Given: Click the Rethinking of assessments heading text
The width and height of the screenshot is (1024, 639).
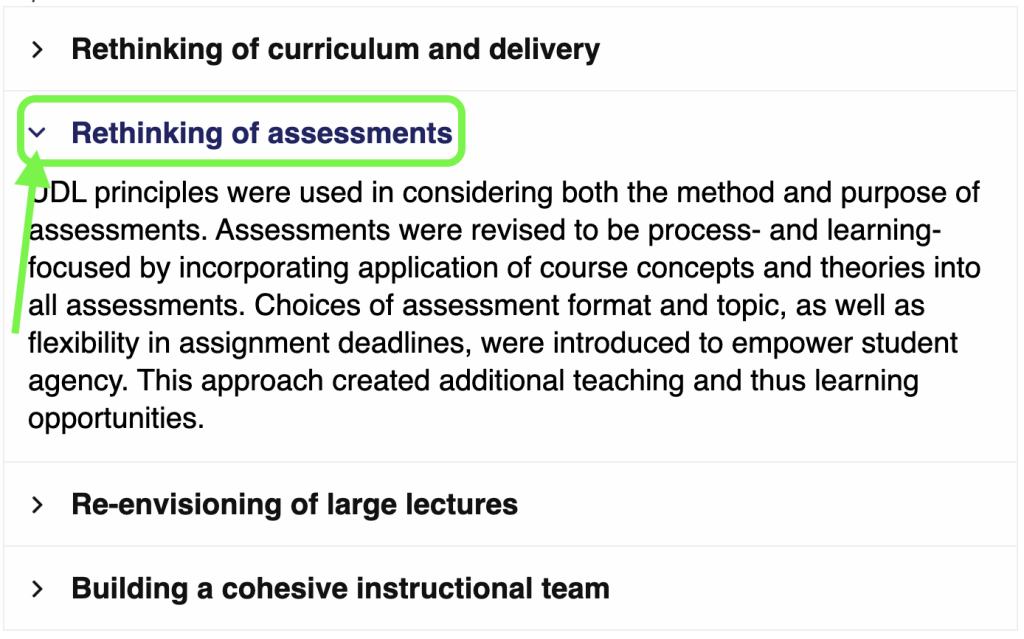Looking at the screenshot, I should coord(261,133).
